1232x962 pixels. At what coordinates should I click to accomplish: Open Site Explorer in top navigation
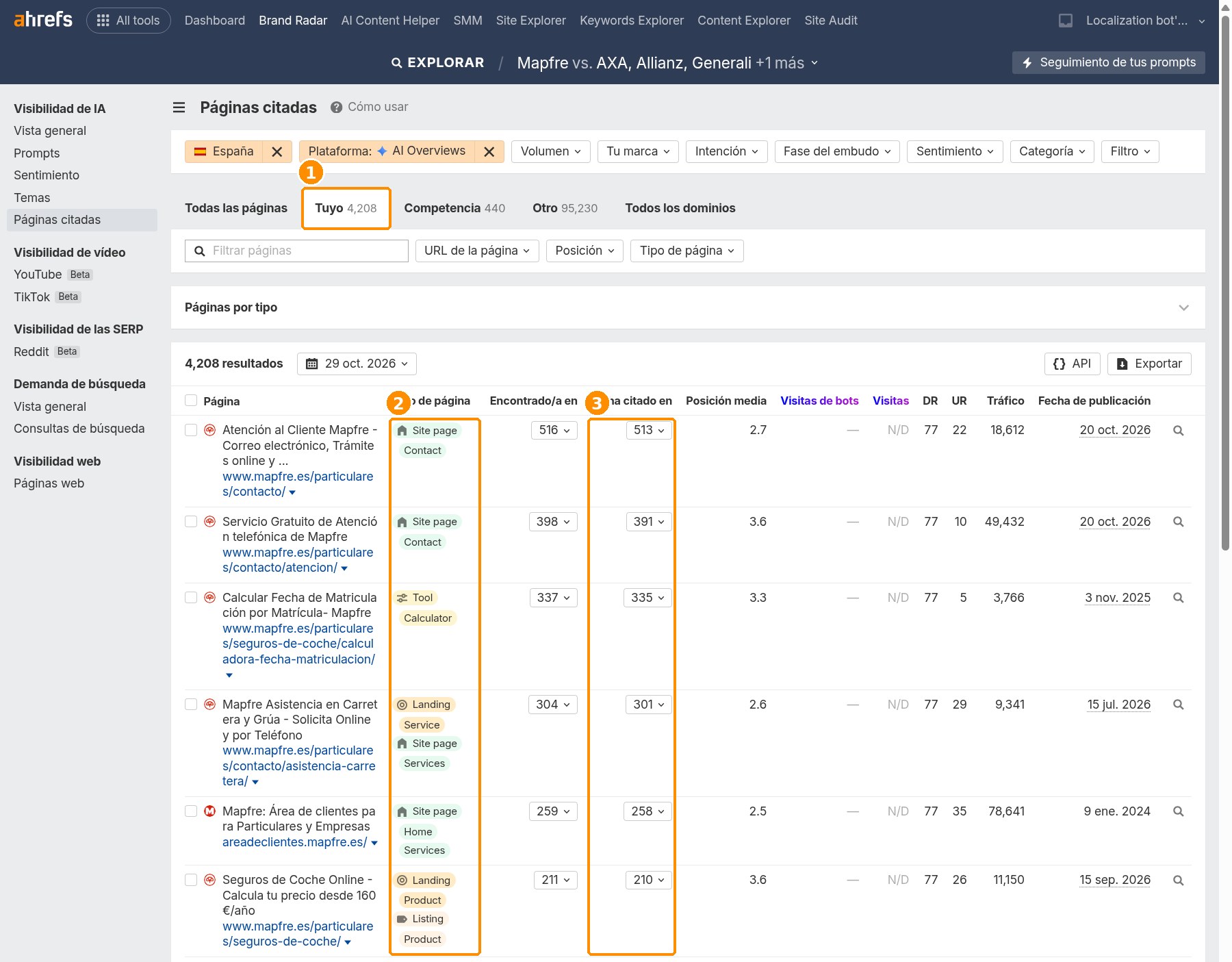[x=531, y=21]
